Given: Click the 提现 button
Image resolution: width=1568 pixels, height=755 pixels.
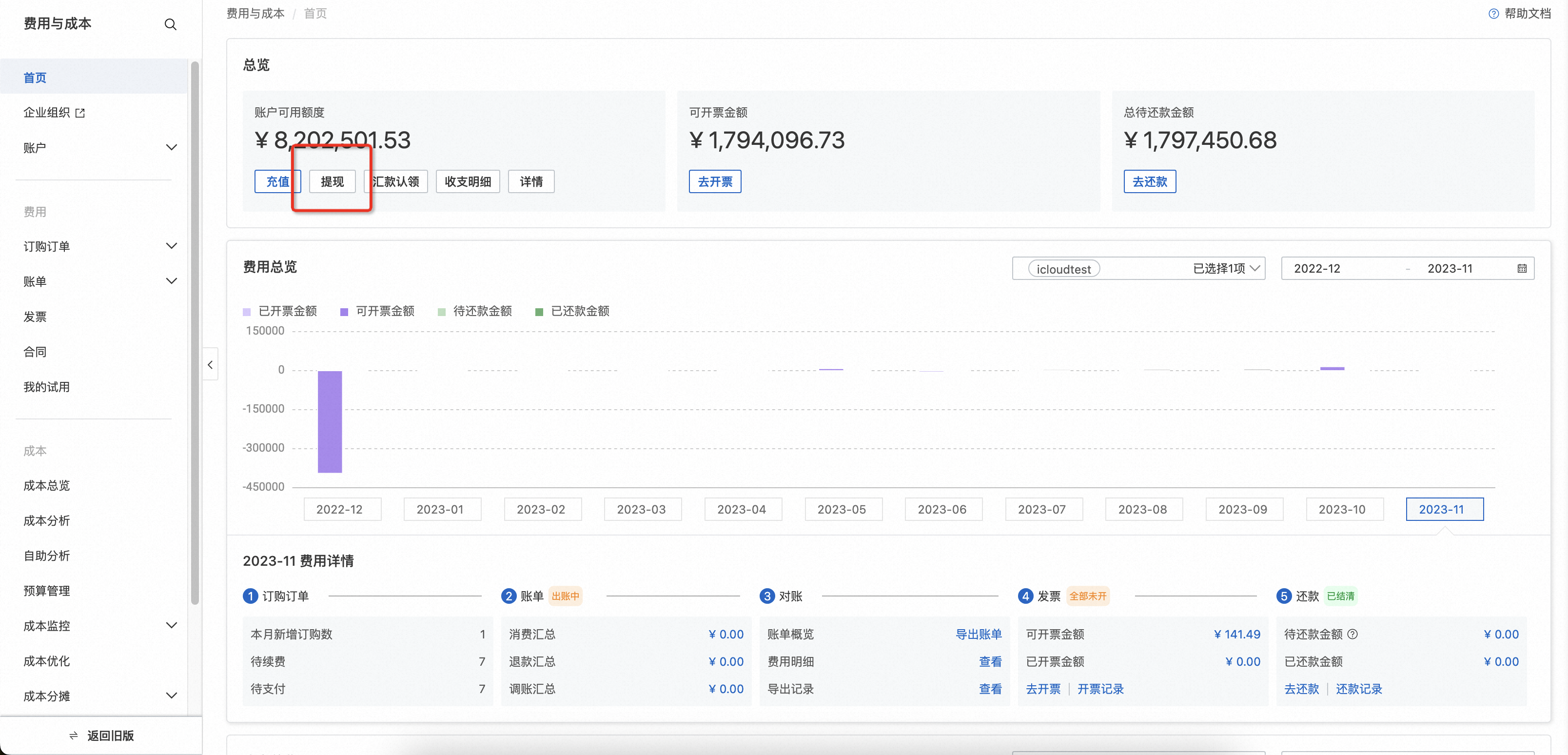Looking at the screenshot, I should click(333, 181).
